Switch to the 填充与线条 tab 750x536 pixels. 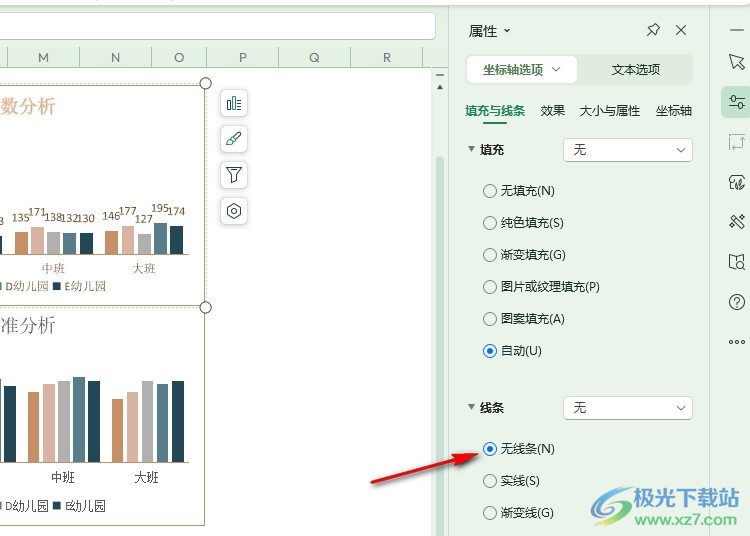[495, 111]
